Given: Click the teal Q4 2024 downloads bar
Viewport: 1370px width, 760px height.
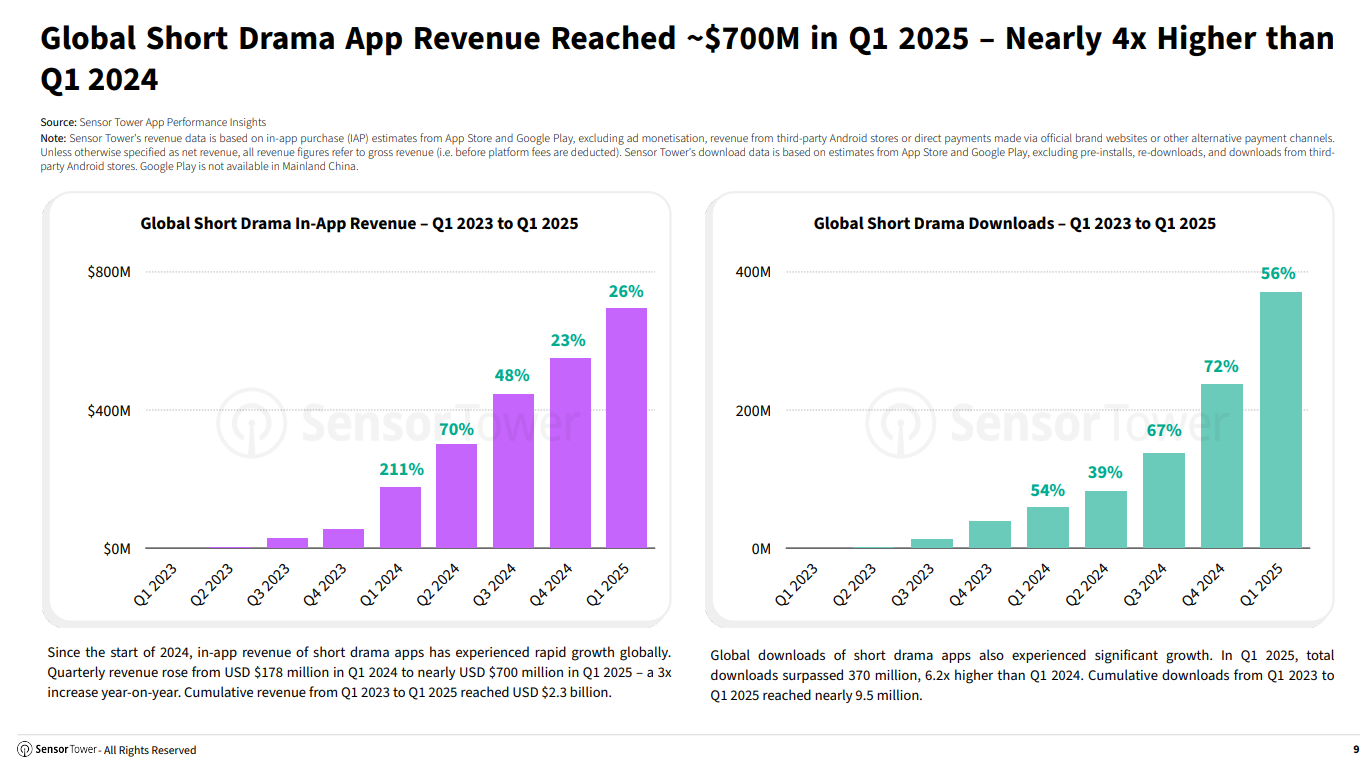Looking at the screenshot, I should [1221, 466].
